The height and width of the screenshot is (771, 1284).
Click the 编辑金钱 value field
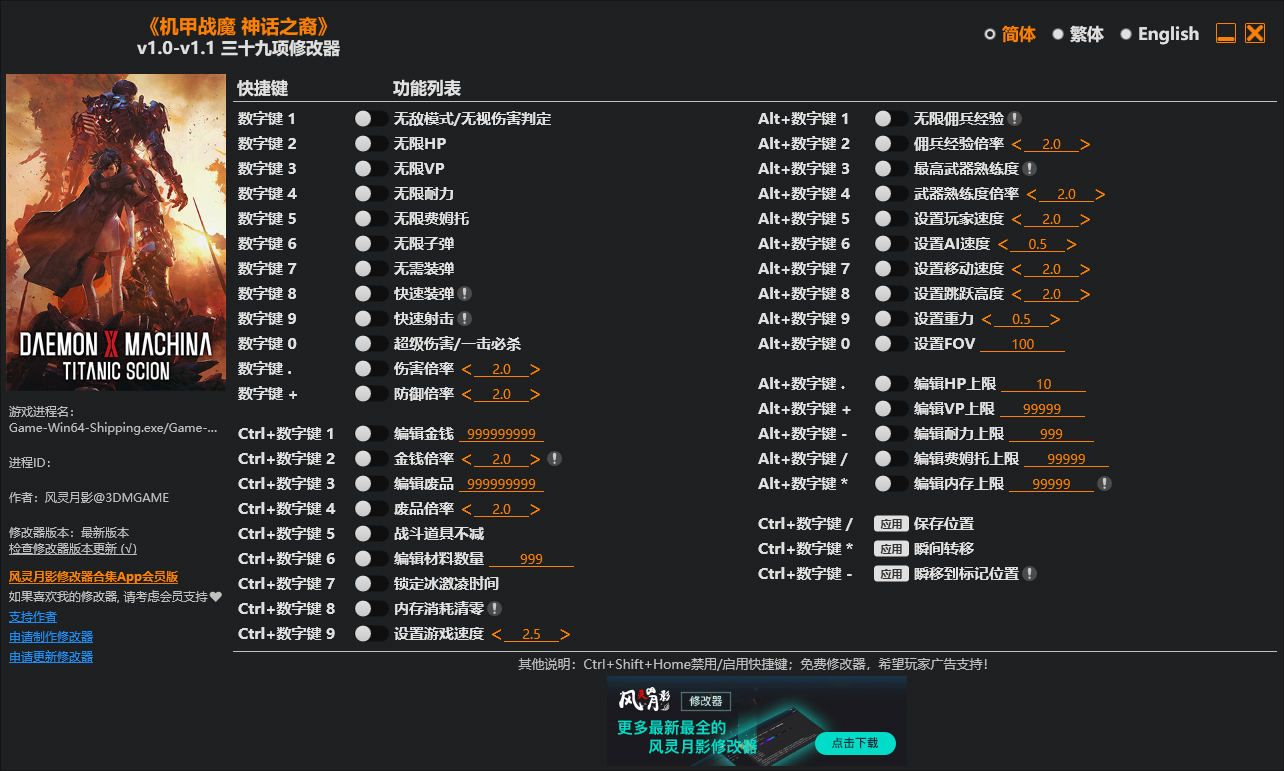pos(501,433)
